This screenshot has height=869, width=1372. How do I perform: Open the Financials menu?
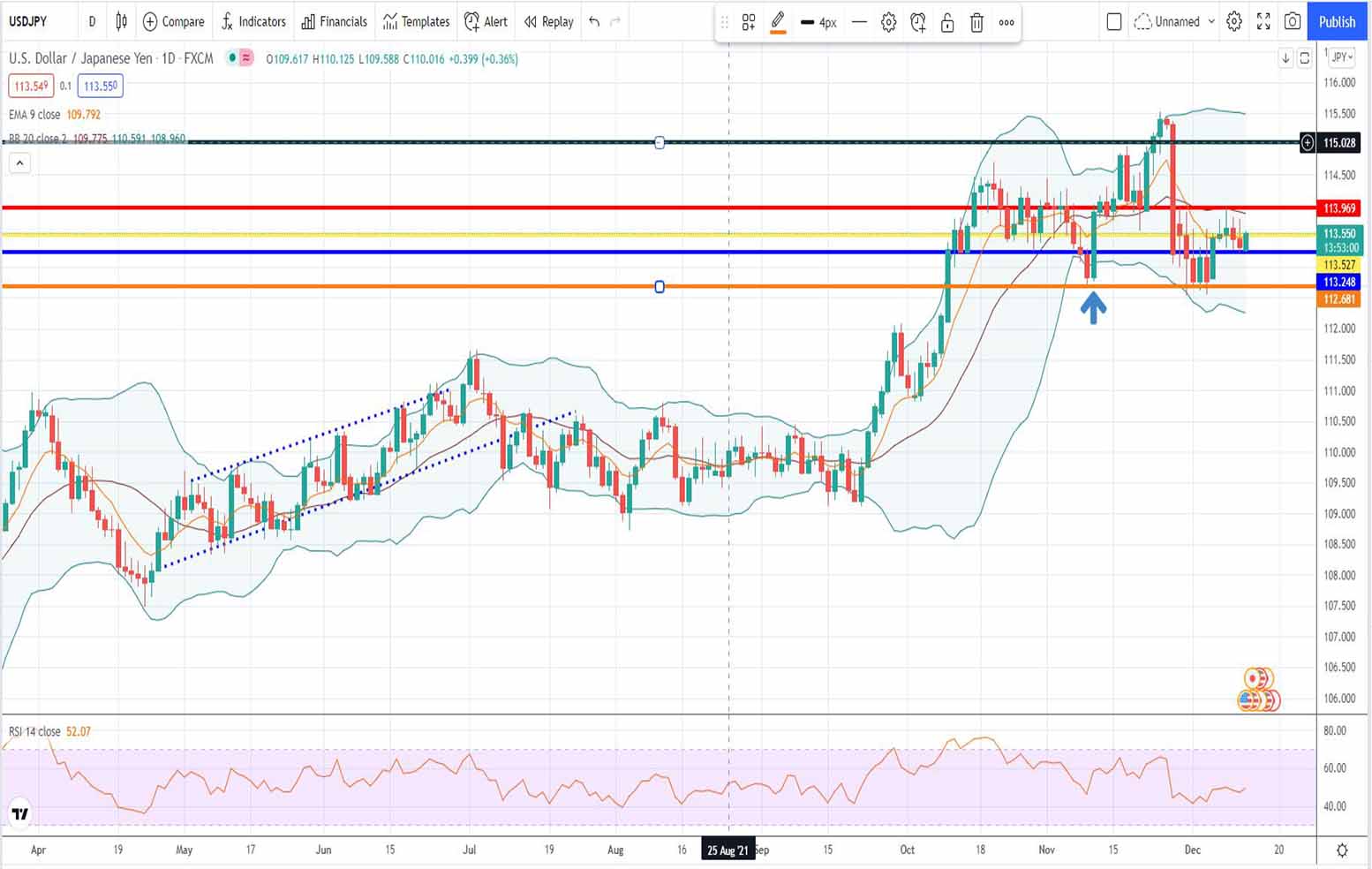point(334,21)
